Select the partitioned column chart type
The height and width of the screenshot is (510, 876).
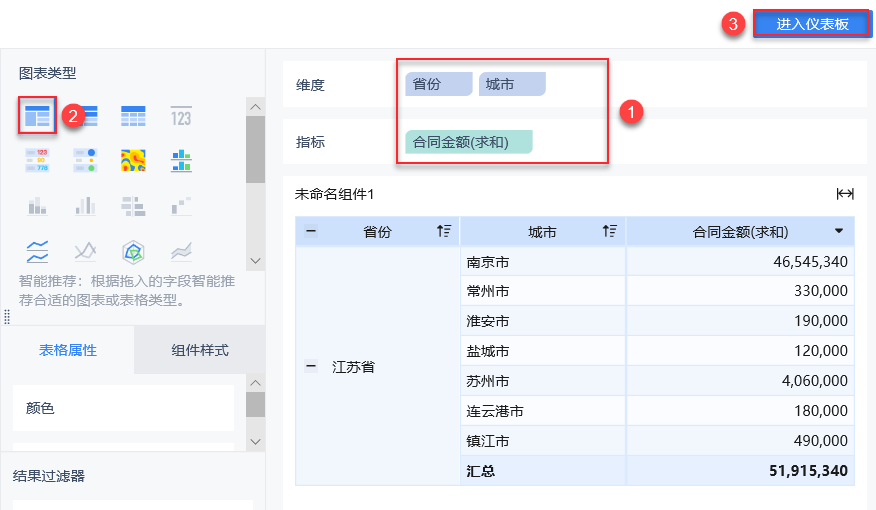[x=181, y=160]
